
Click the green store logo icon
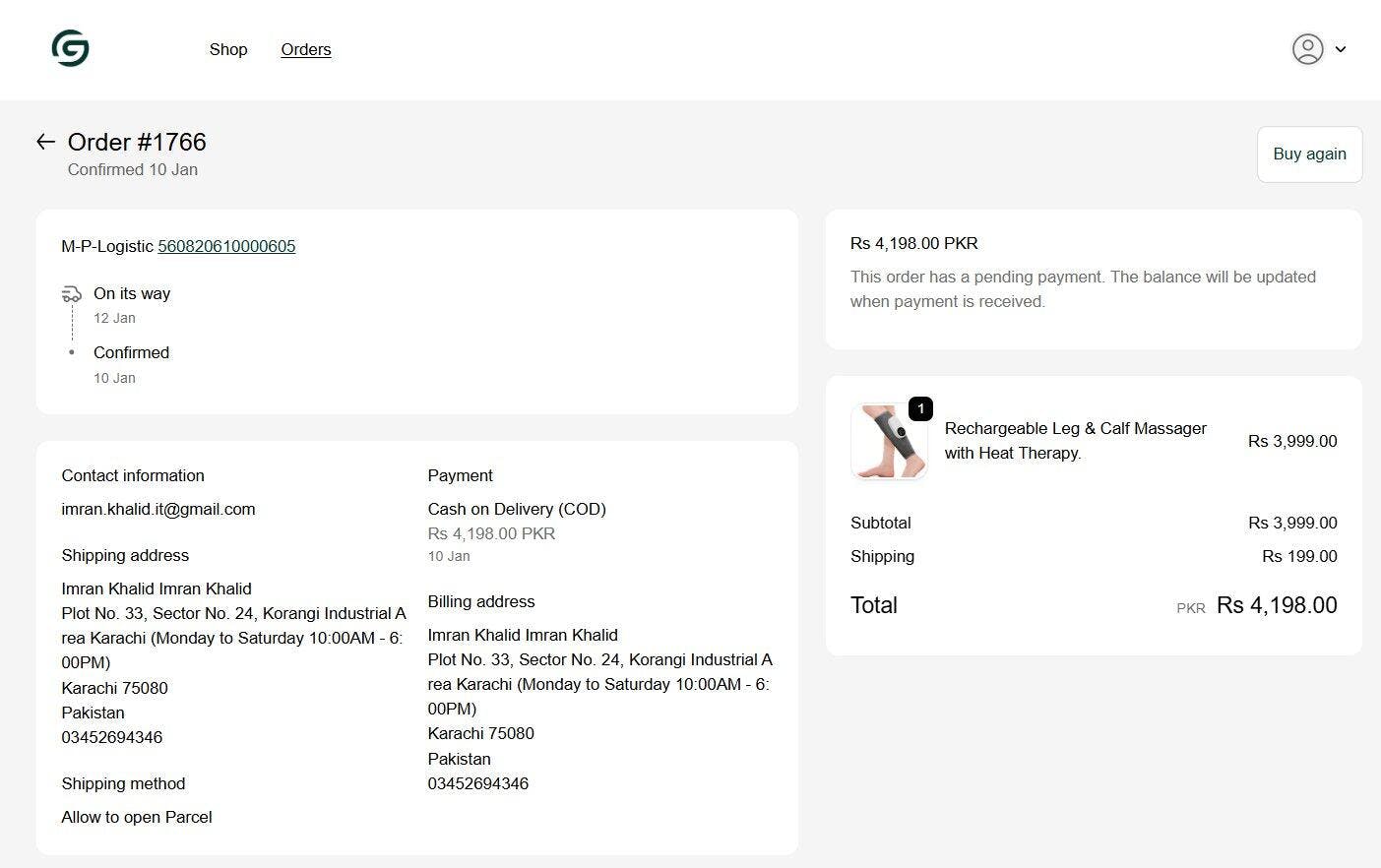click(70, 48)
